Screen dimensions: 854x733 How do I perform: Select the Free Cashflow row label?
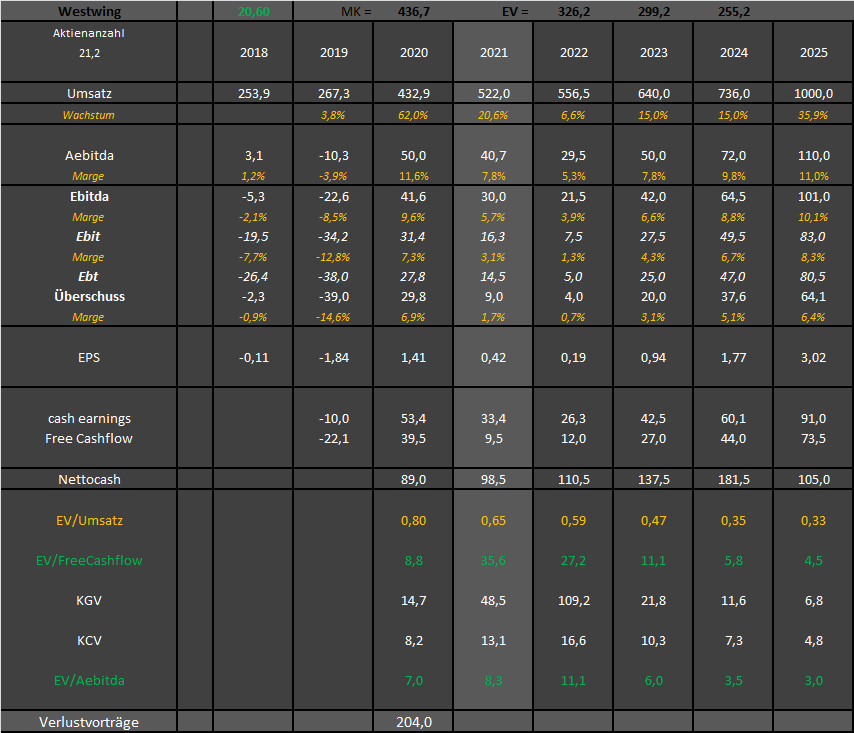coord(89,438)
